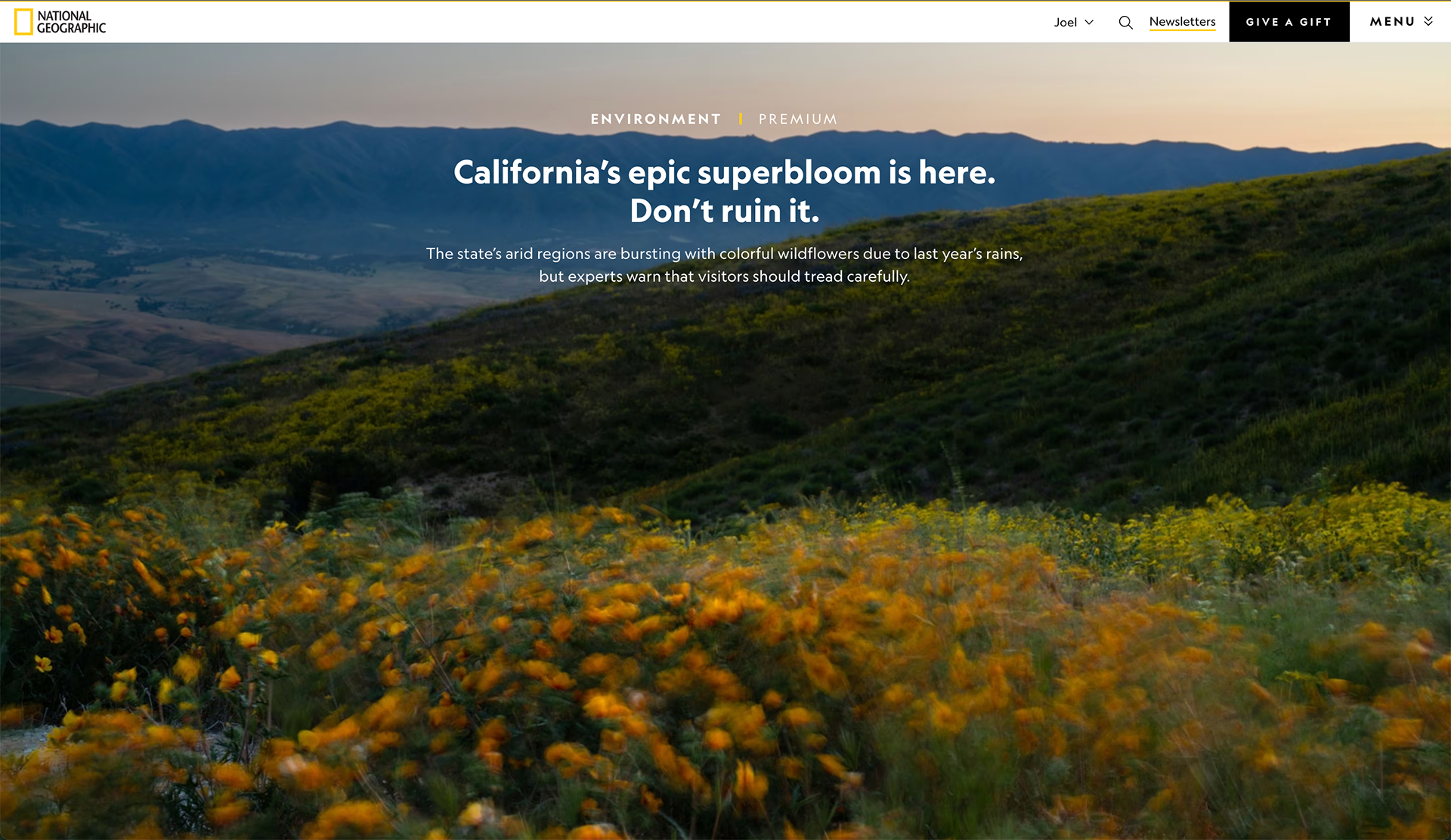Click the 'Don't ruin it.' headline line
The width and height of the screenshot is (1451, 840).
(x=724, y=212)
